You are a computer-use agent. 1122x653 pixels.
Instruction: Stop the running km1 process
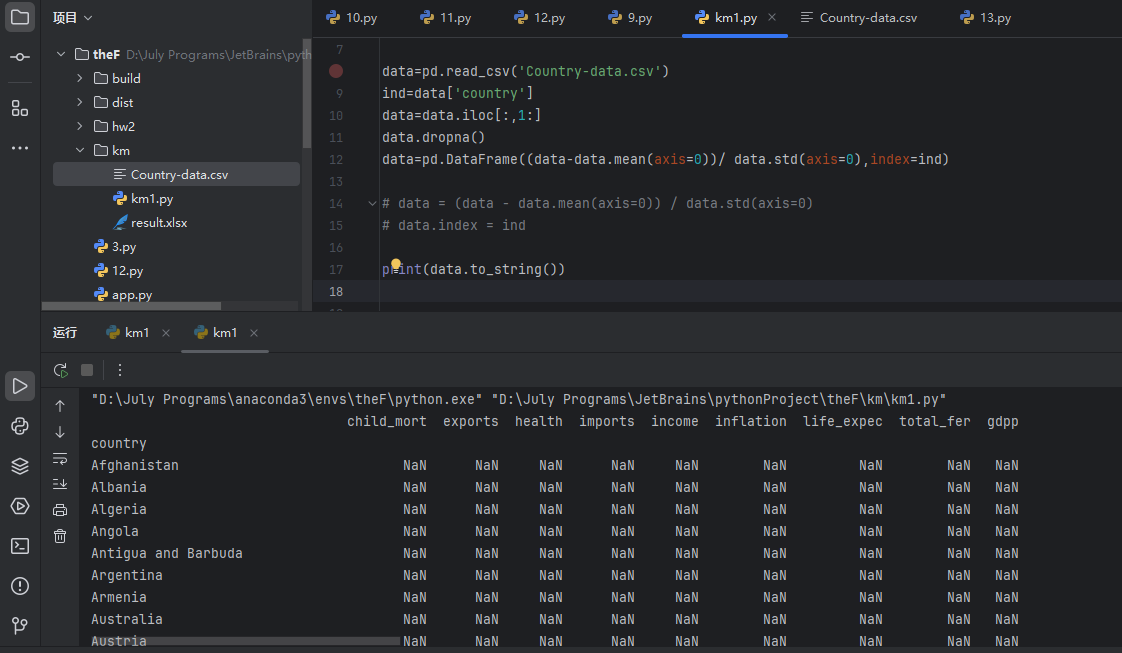click(x=87, y=370)
